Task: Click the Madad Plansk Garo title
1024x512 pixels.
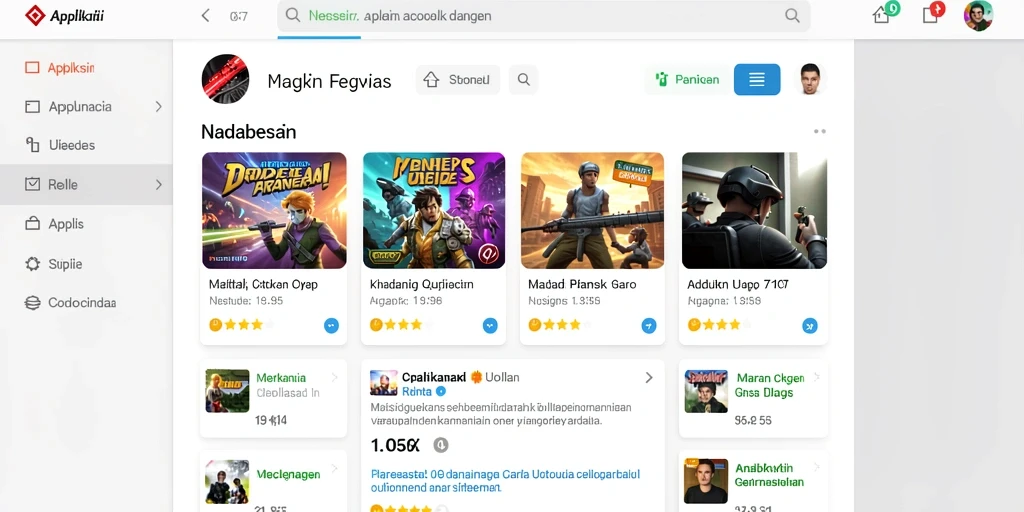Action: (582, 285)
